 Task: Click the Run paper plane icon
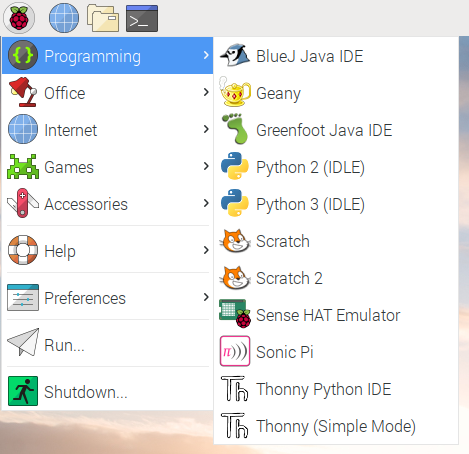tap(23, 342)
